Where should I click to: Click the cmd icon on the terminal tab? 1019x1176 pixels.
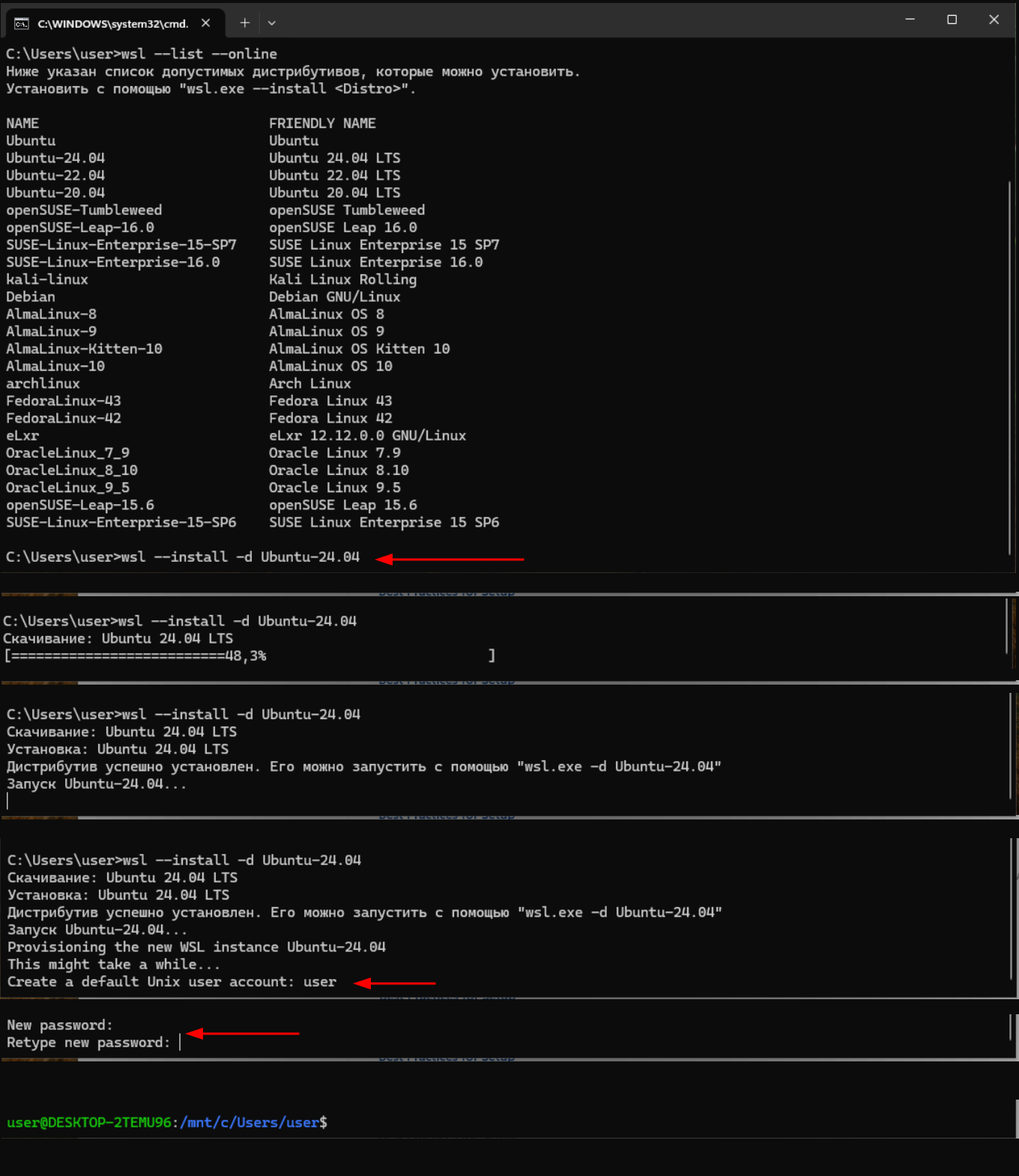coord(21,24)
